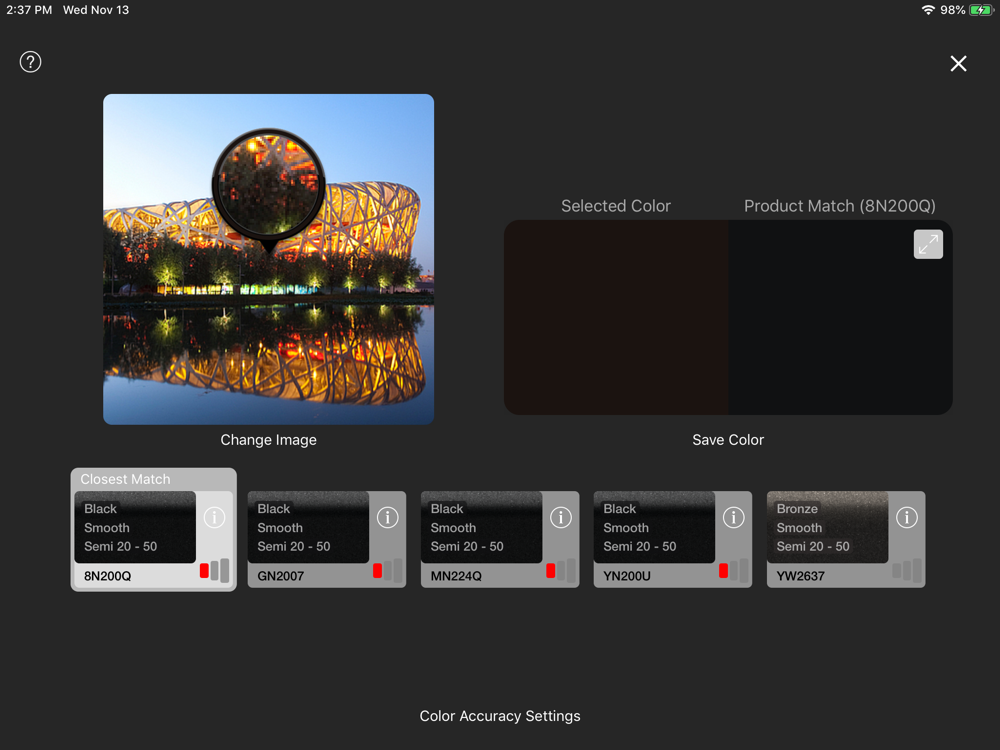Expand the color comparison to fullscreen
This screenshot has height=750, width=1000.
928,244
